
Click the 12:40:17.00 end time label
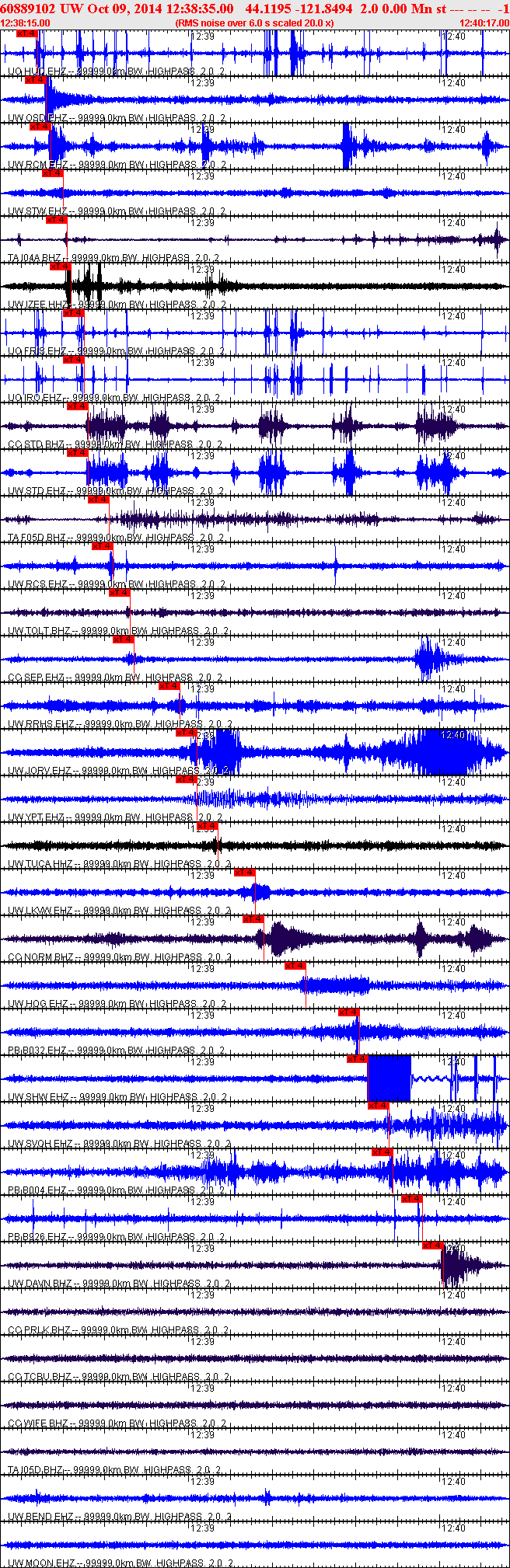coord(484,23)
